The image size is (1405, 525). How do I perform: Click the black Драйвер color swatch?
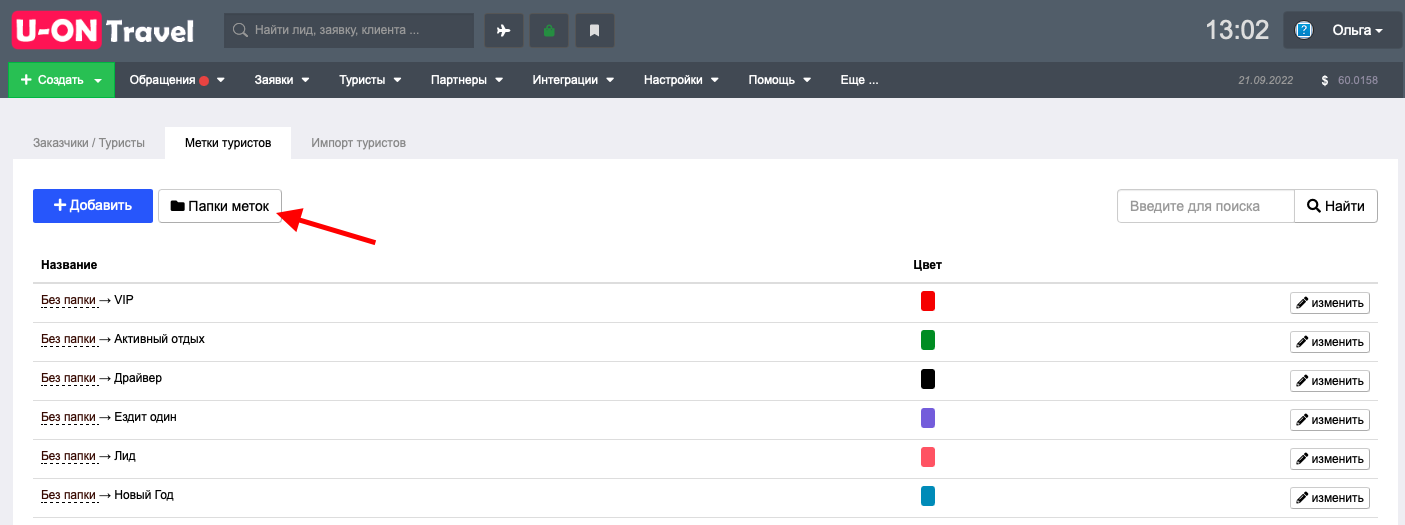928,379
